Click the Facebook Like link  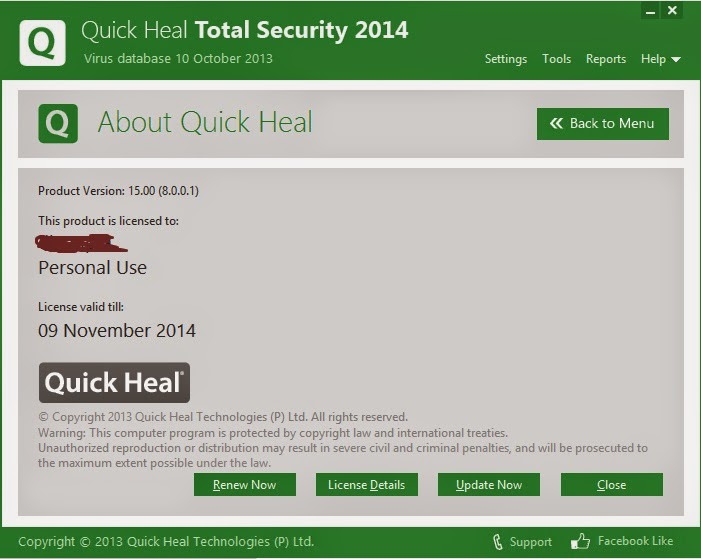pos(635,541)
